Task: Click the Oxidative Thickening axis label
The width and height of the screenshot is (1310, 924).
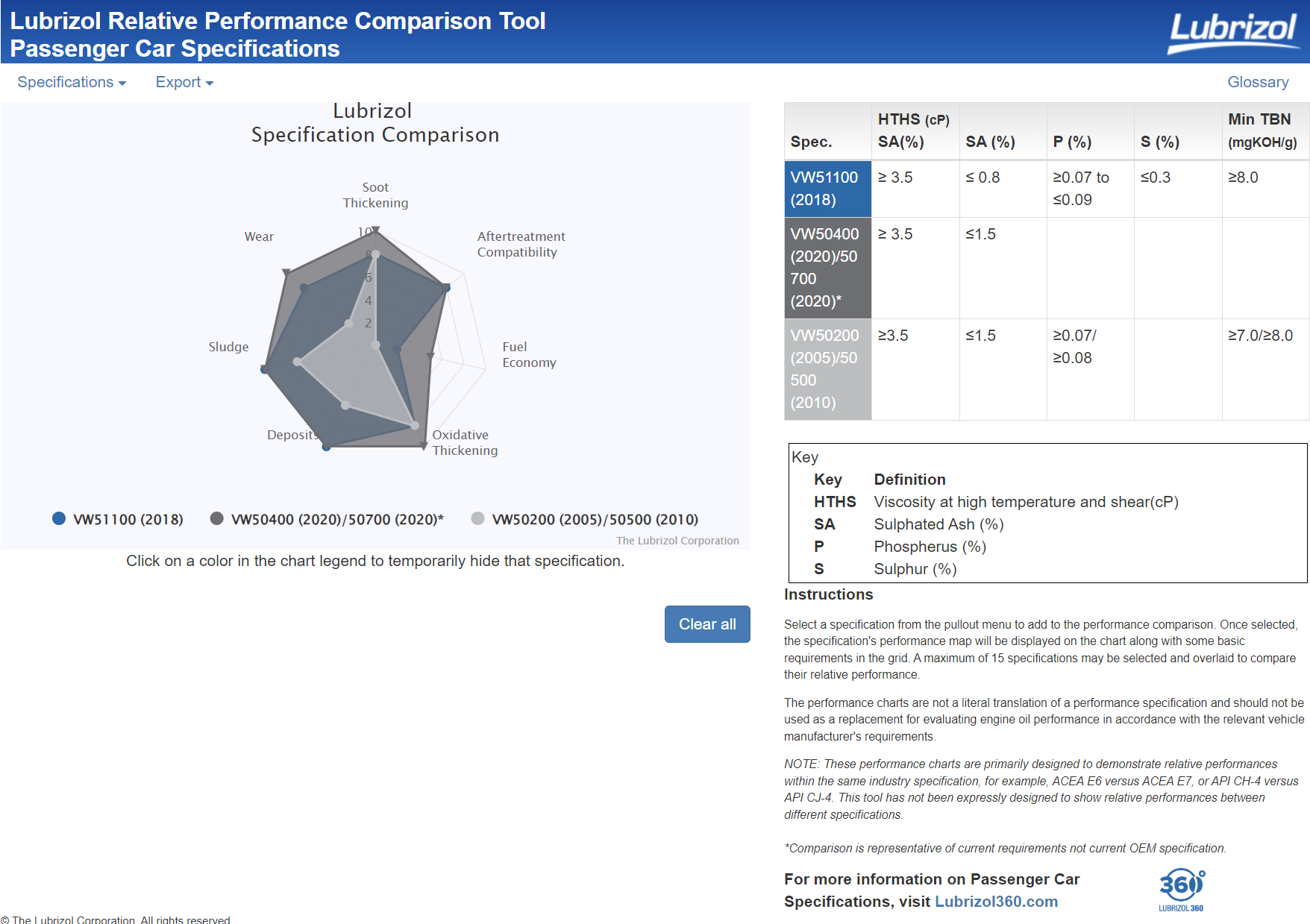Action: click(x=465, y=442)
